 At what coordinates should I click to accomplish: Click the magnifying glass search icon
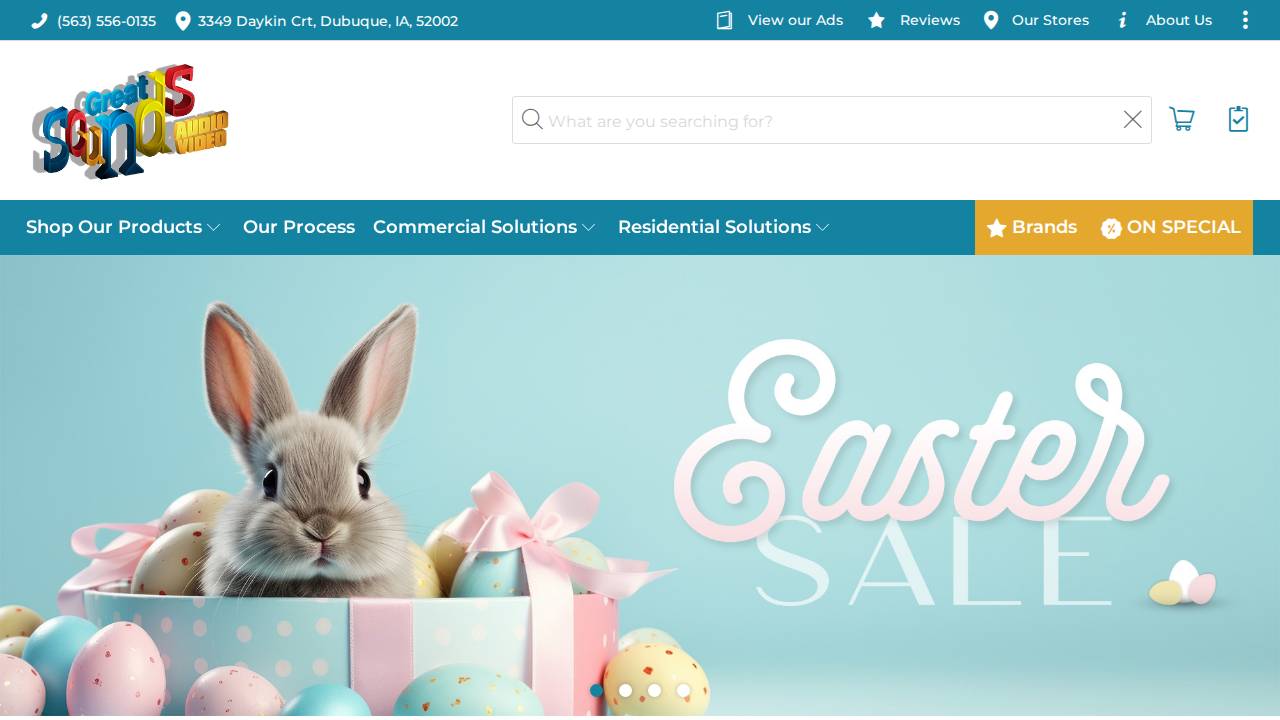532,120
